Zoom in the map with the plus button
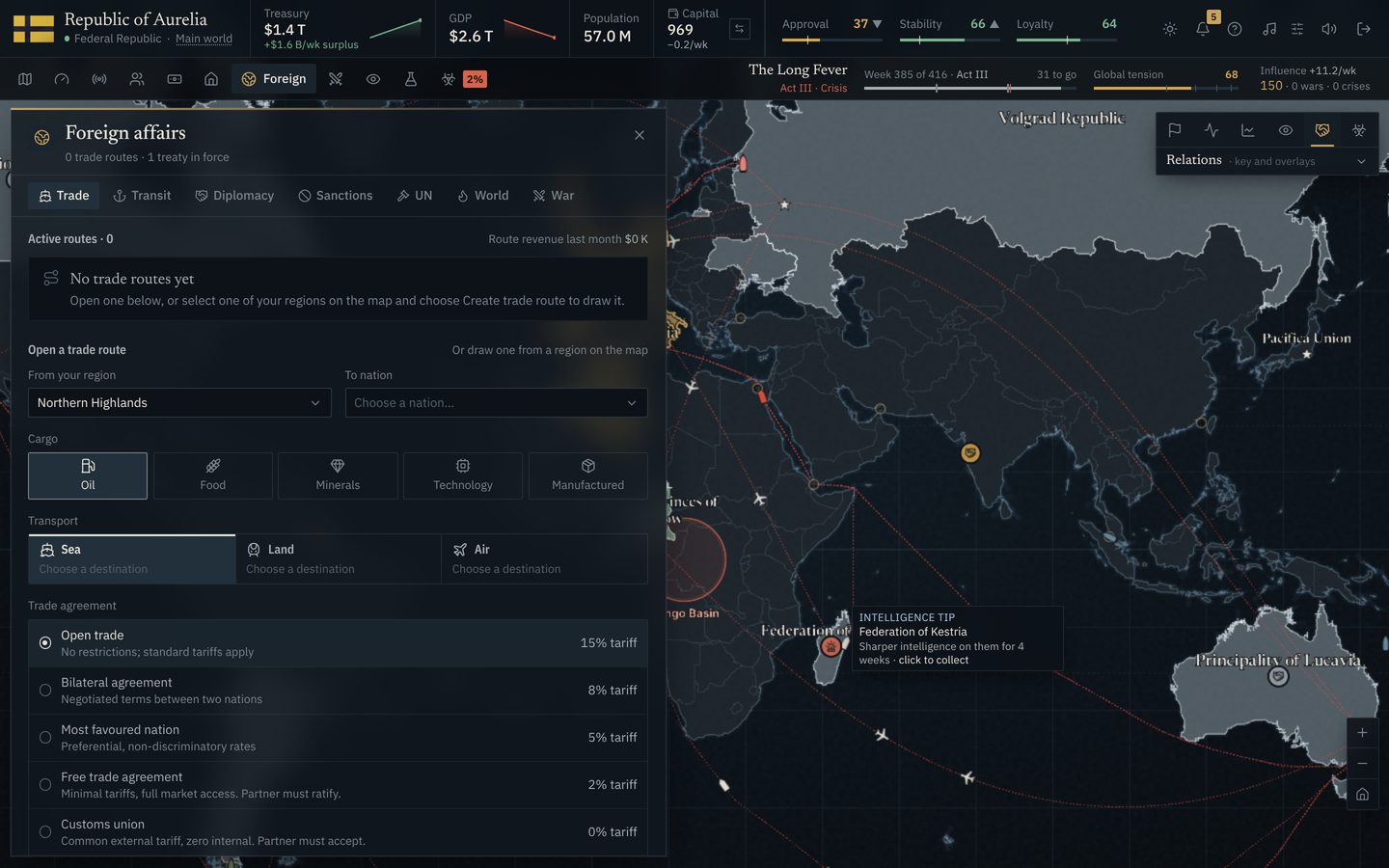The height and width of the screenshot is (868, 1389). (1362, 733)
